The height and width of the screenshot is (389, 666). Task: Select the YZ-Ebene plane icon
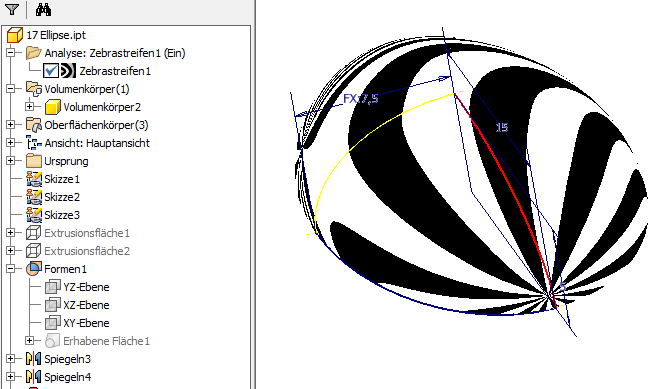(x=52, y=287)
